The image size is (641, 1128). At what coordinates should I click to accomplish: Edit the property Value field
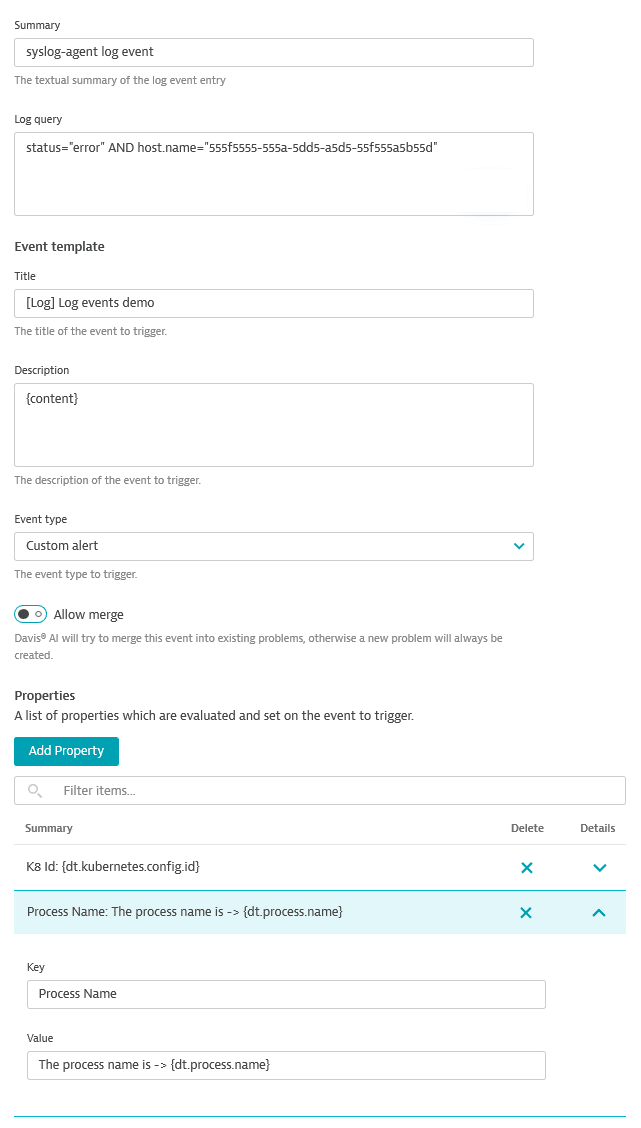[286, 1065]
